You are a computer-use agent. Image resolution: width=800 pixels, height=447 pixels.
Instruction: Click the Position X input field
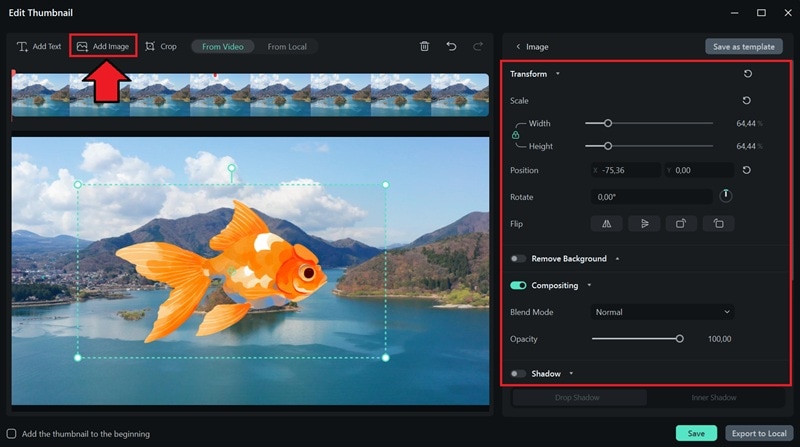coord(626,170)
